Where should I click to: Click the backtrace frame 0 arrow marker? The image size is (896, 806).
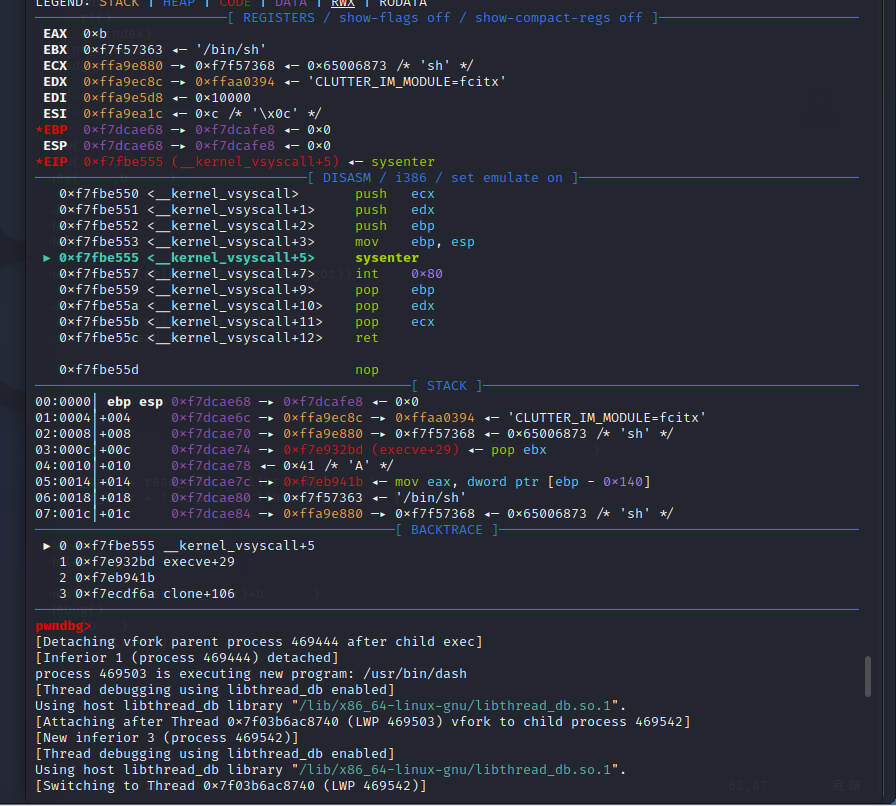tap(47, 546)
